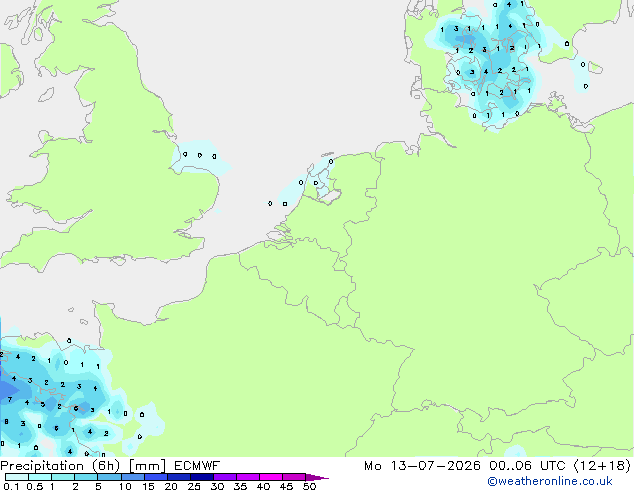The image size is (634, 490).
Task: Click the '40' legend scale label
Action: pos(263,486)
